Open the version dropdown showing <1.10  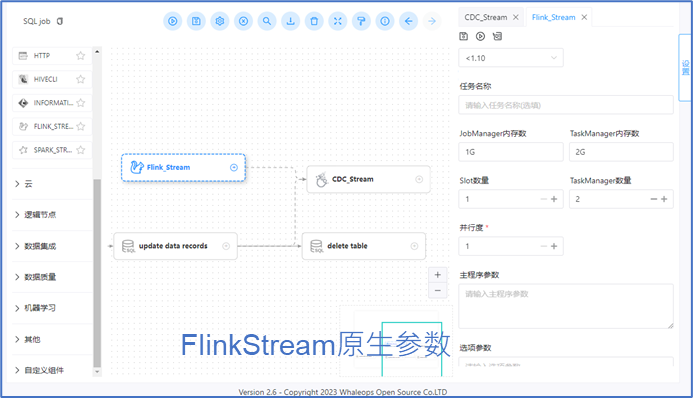coord(511,58)
